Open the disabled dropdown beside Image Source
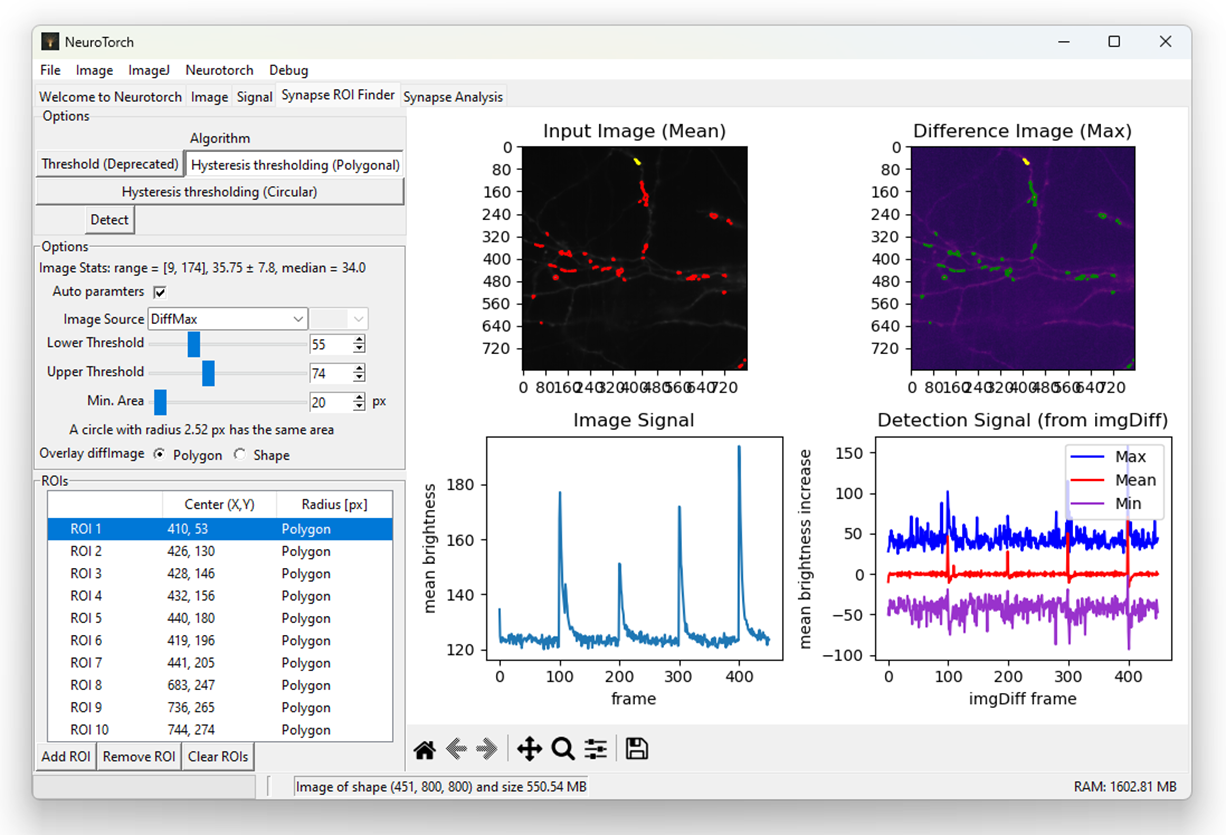The image size is (1226, 835). (x=339, y=319)
